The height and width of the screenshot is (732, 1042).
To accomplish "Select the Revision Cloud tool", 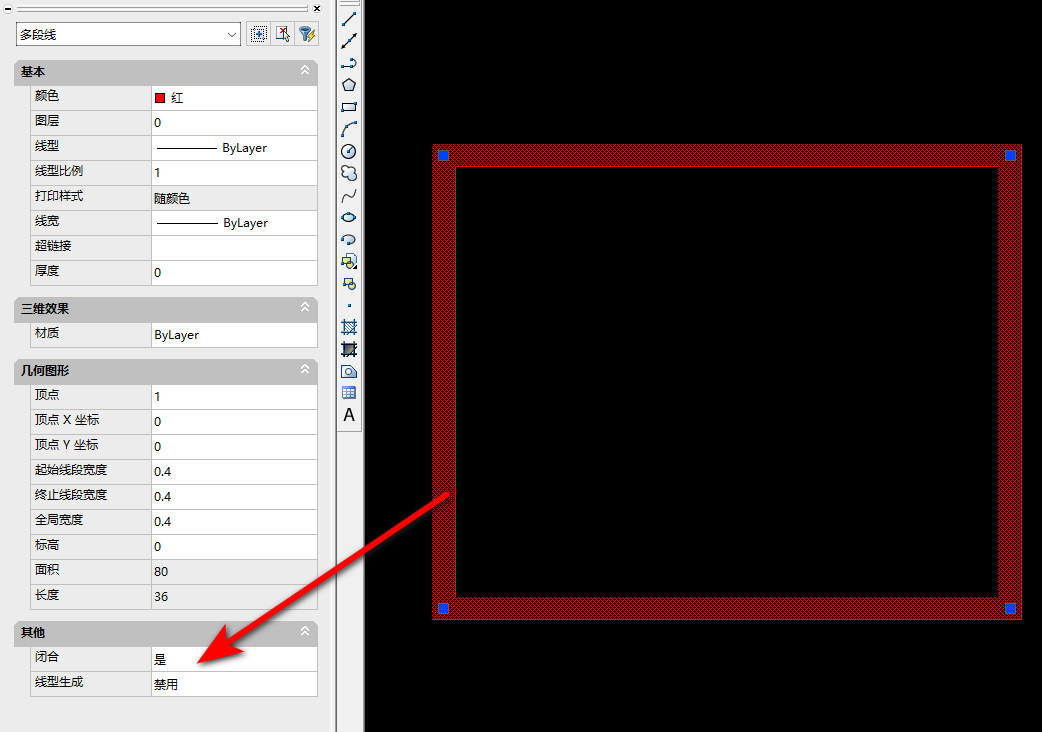I will 349,173.
